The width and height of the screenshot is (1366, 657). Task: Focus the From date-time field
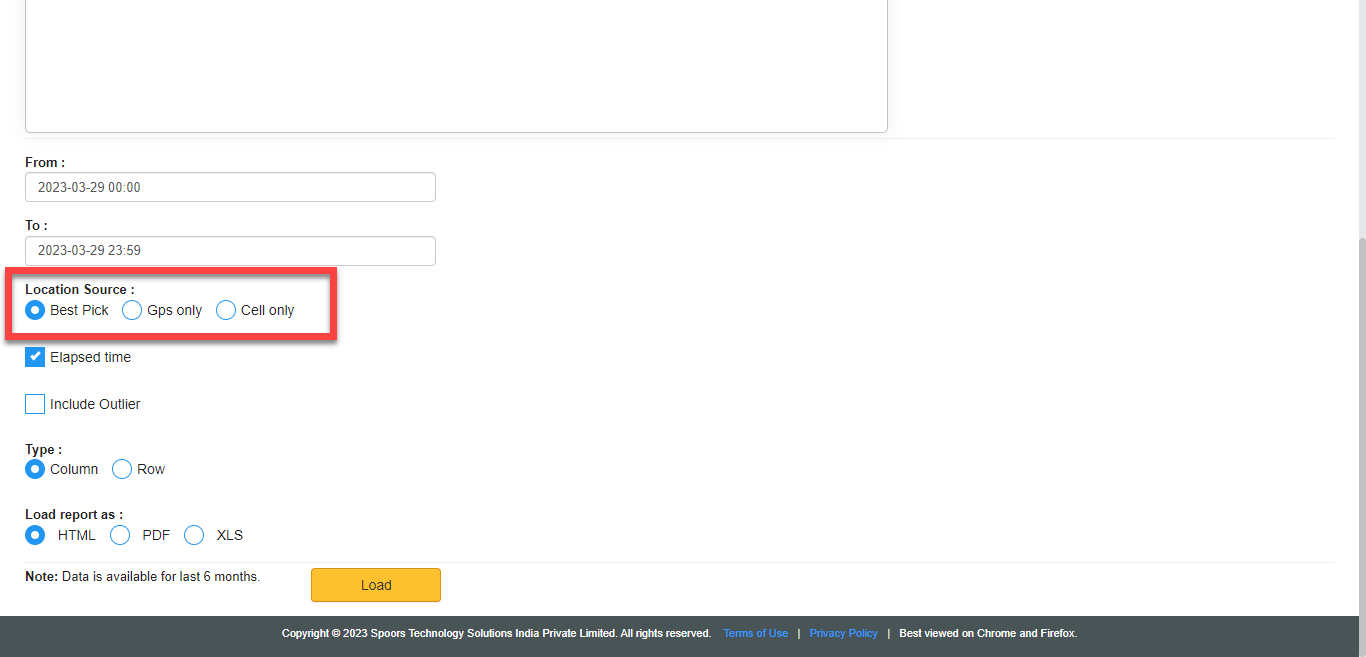(x=230, y=187)
